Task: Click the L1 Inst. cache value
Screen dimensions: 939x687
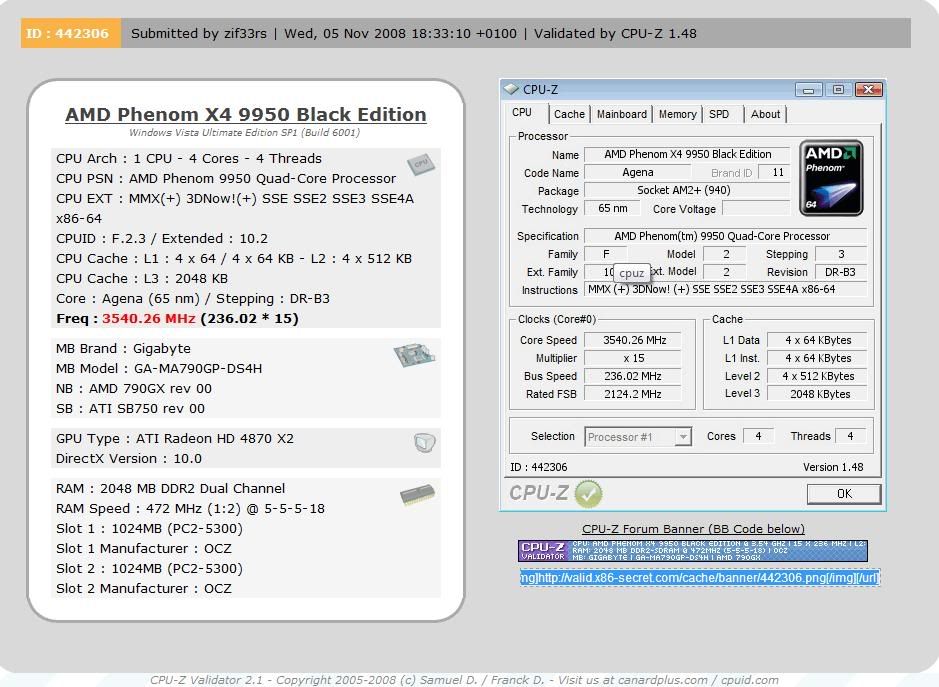Action: click(817, 358)
